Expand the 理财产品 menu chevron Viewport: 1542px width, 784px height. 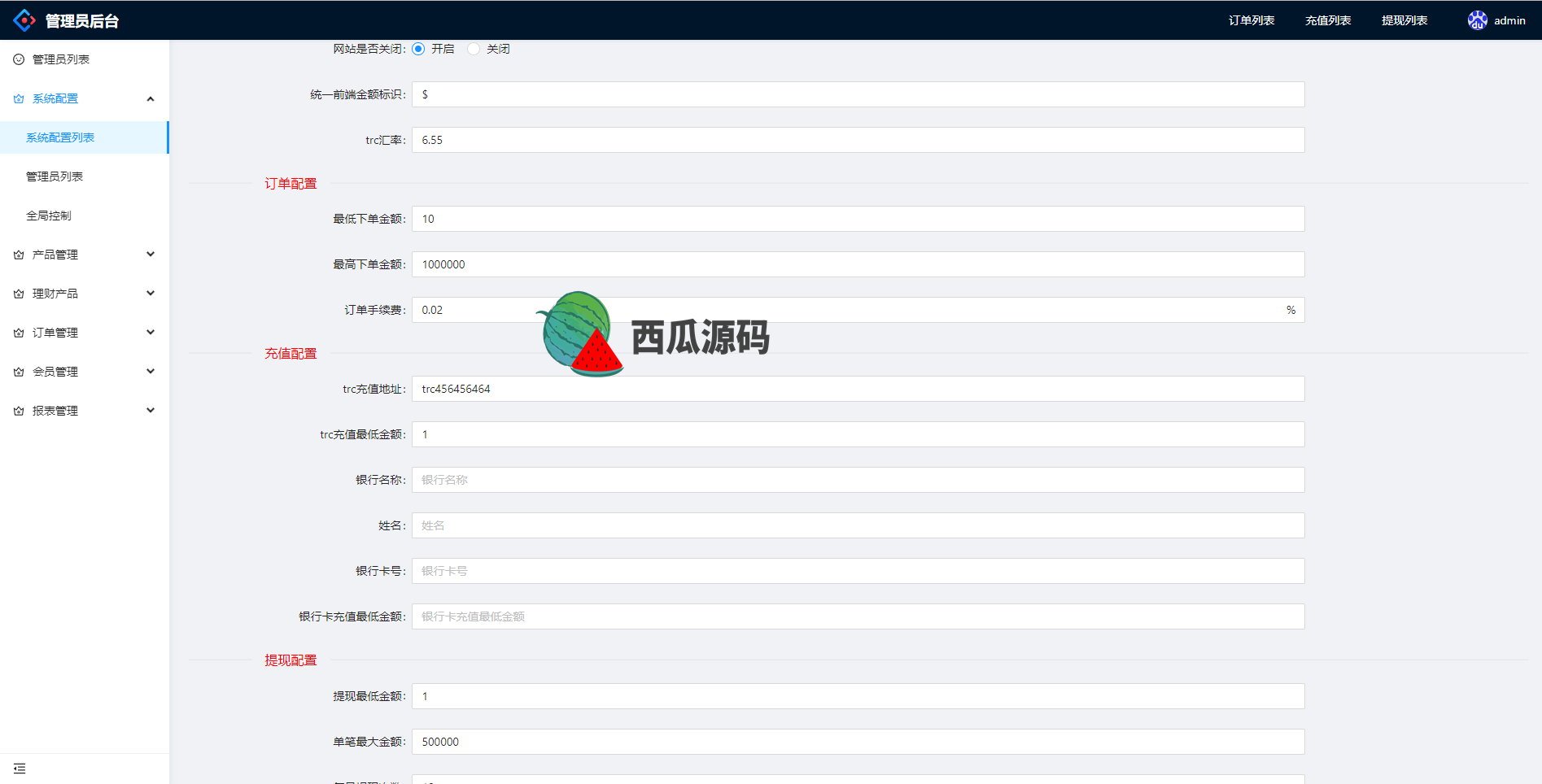coord(151,294)
